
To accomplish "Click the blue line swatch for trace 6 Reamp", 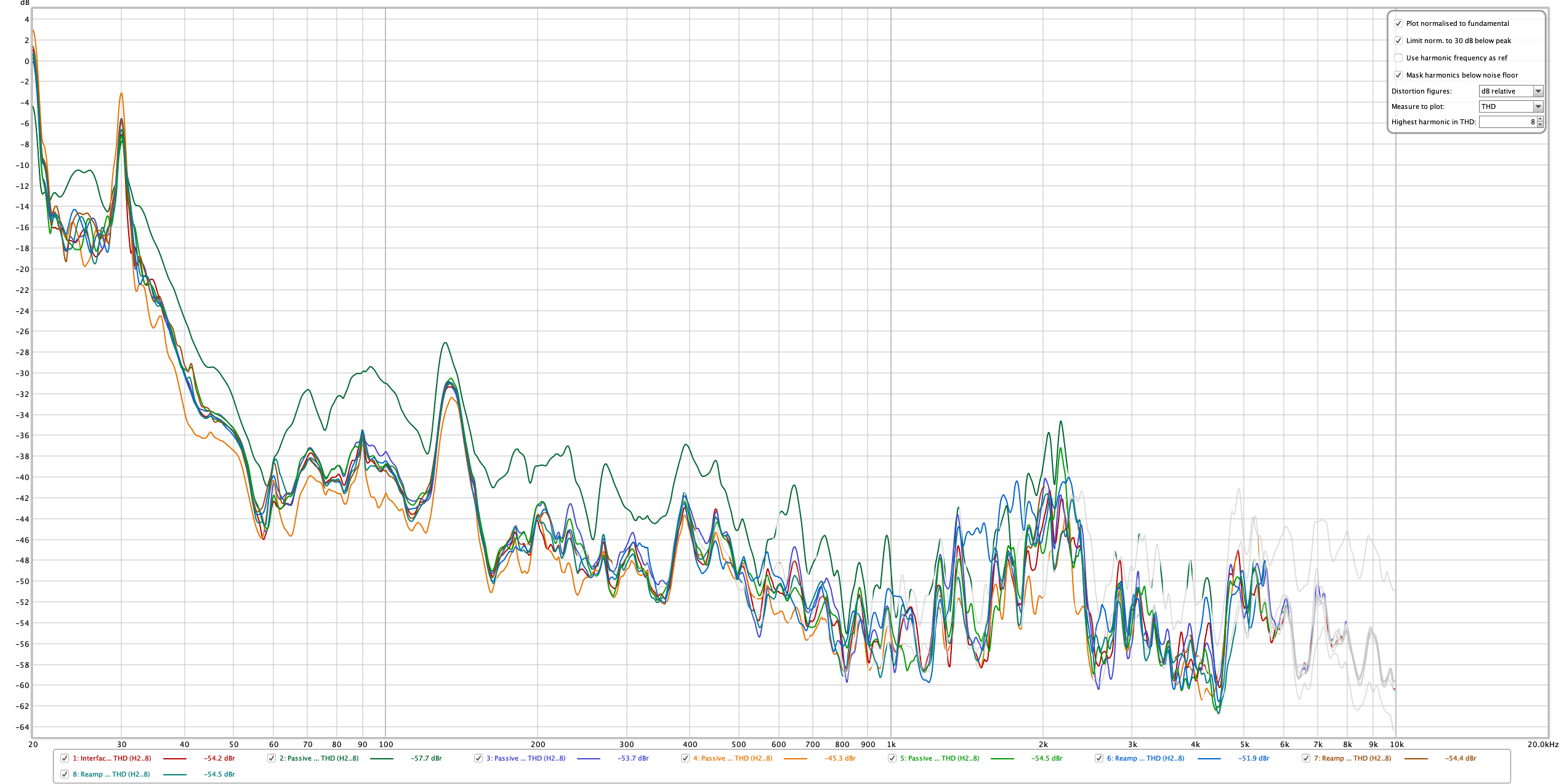I will coord(1209,759).
